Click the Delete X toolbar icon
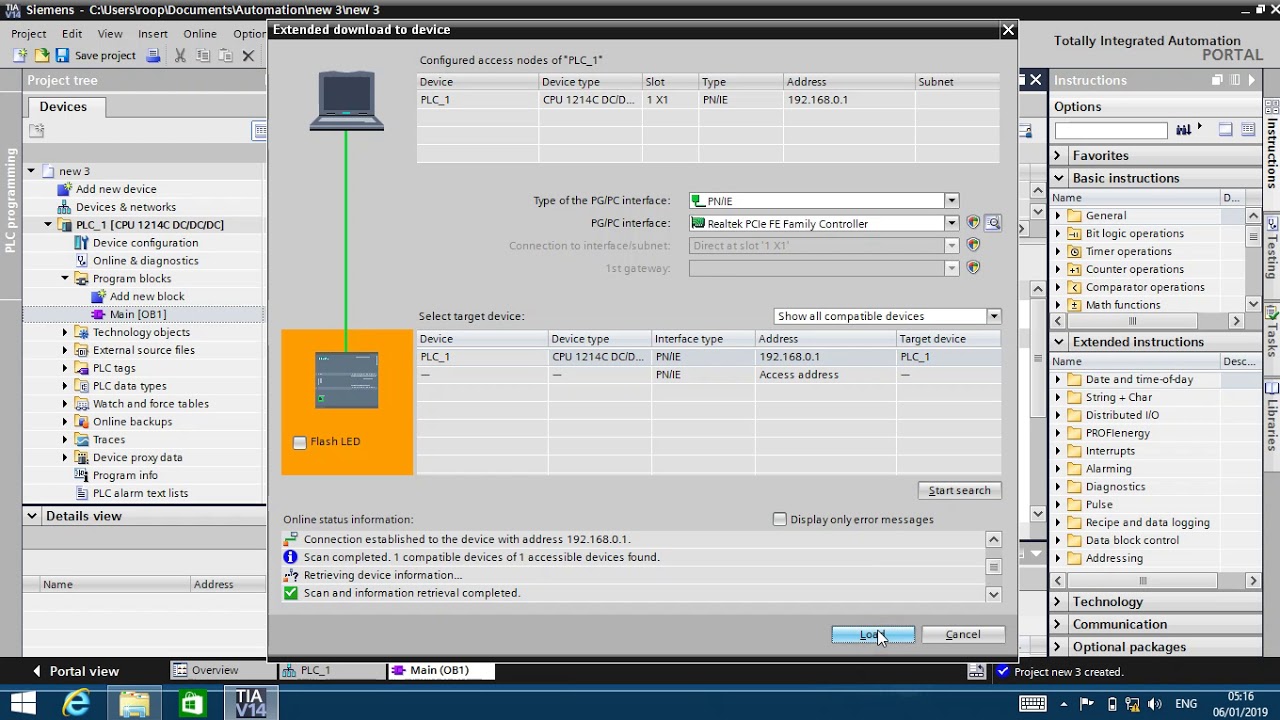1280x720 pixels. click(248, 56)
